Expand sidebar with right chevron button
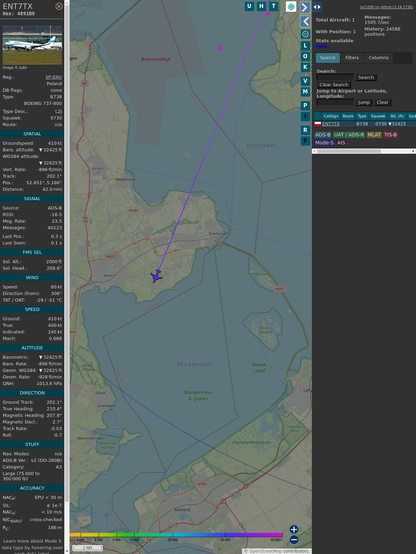Viewport: 416px width, 554px height. pyautogui.click(x=305, y=7)
